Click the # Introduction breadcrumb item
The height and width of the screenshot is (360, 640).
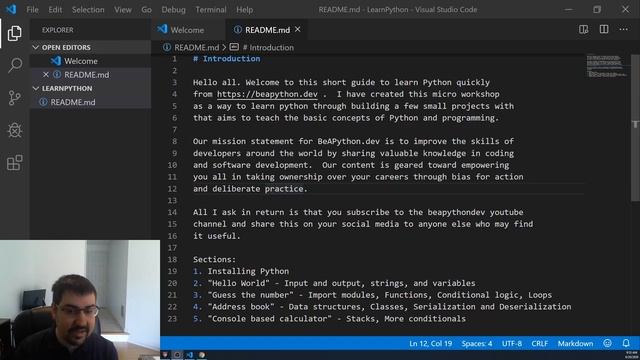pos(268,47)
